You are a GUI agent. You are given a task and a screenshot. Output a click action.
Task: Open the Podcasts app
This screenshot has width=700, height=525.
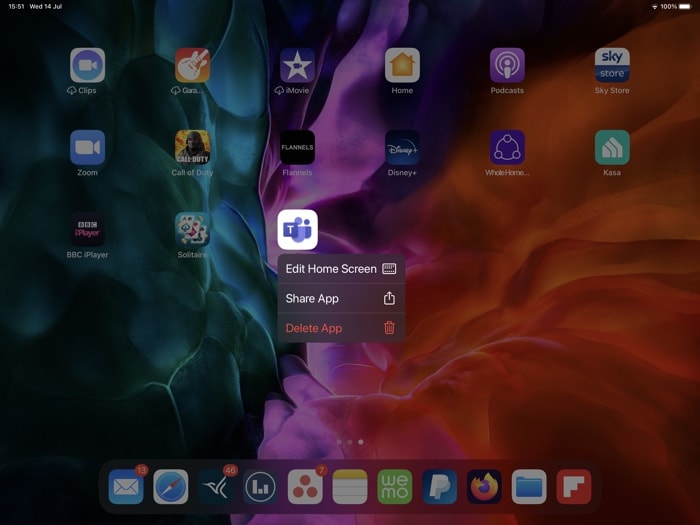(x=507, y=65)
